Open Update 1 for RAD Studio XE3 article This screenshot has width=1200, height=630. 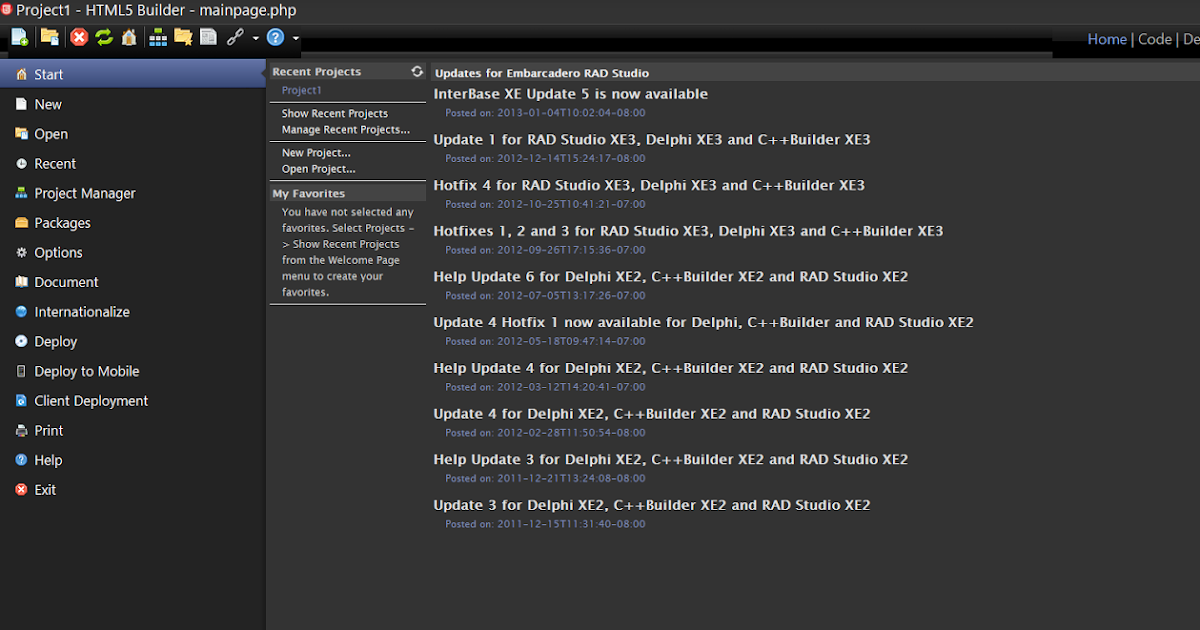click(x=652, y=140)
